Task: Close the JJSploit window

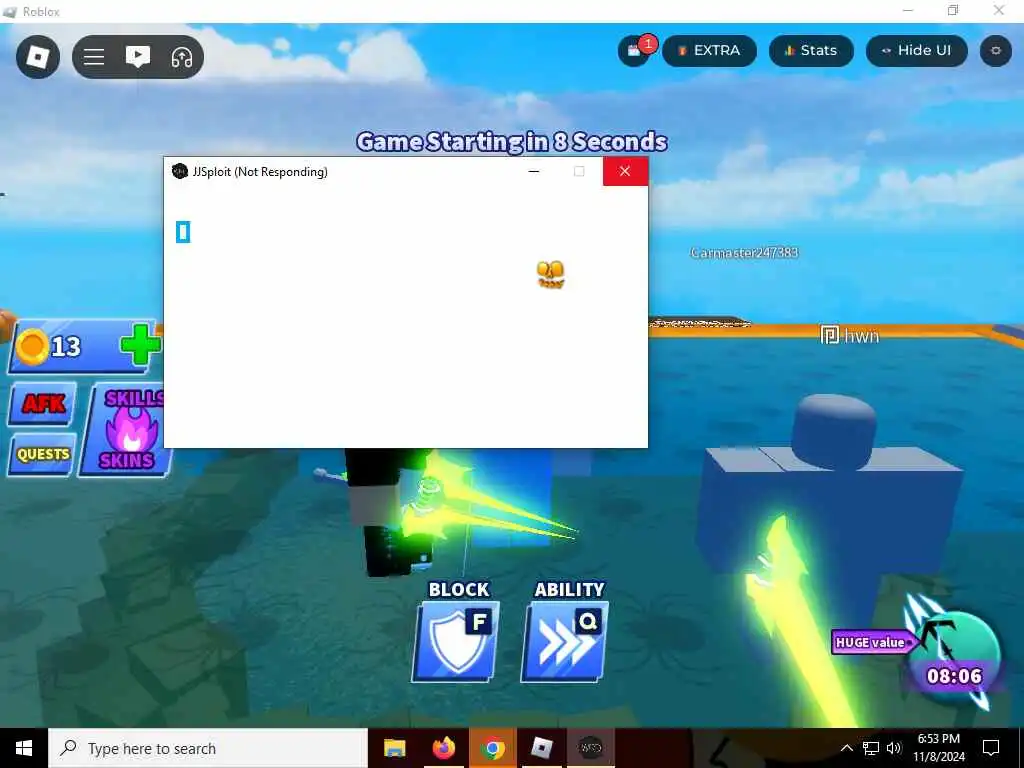Action: [625, 171]
